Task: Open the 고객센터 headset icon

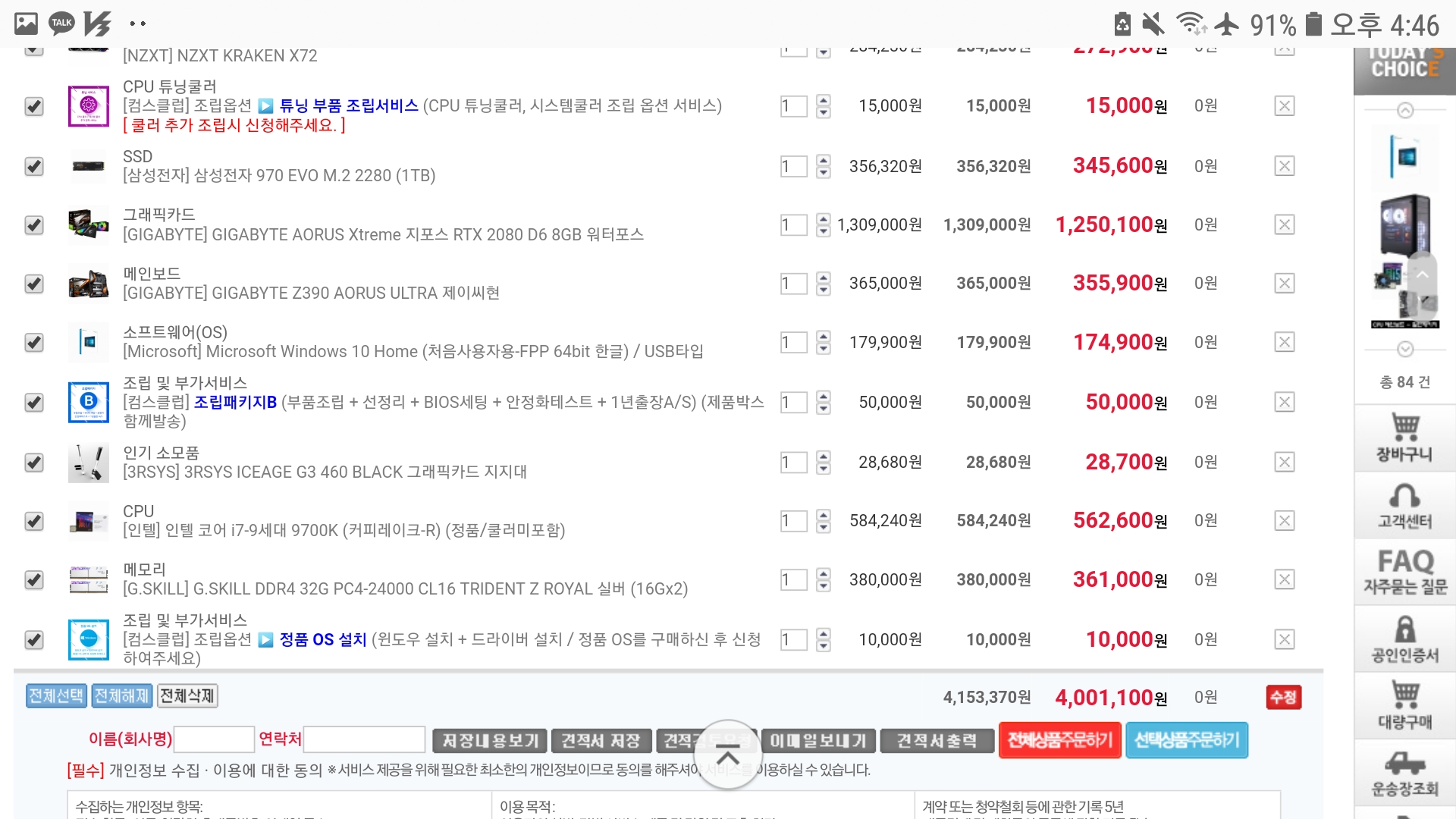Action: tap(1404, 506)
